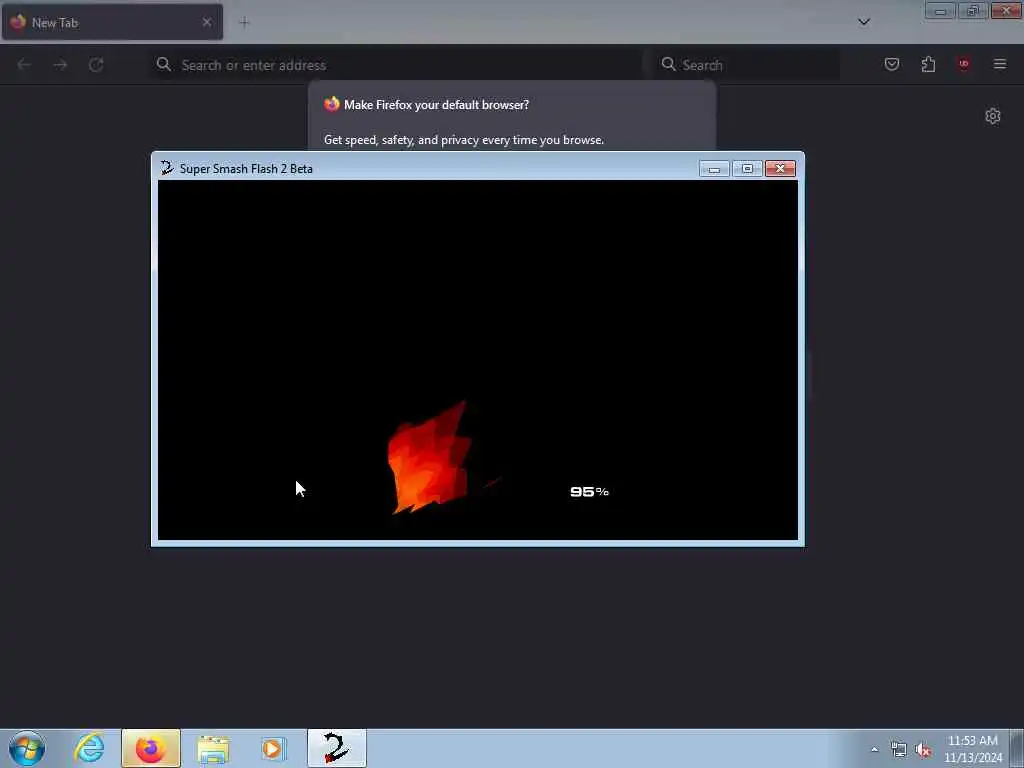The image size is (1024, 768).
Task: Open the clock showing 11:53 AM
Action: 973,749
